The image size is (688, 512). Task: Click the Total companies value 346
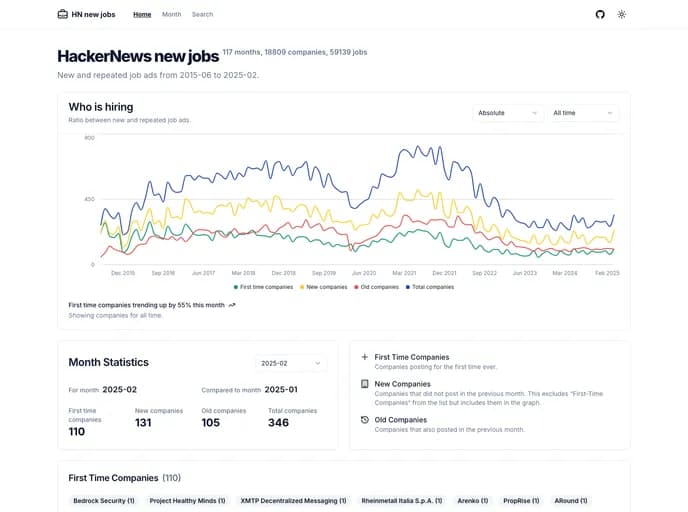tap(279, 422)
